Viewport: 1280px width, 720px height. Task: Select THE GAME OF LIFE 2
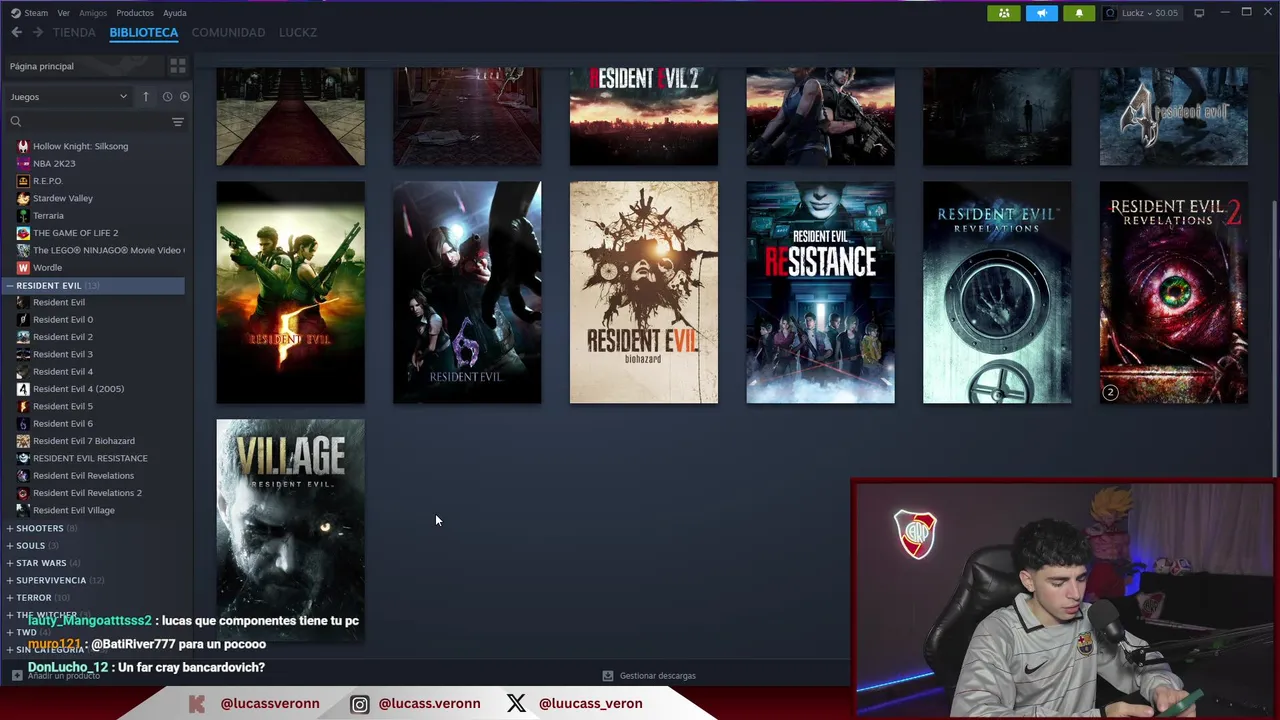75,233
